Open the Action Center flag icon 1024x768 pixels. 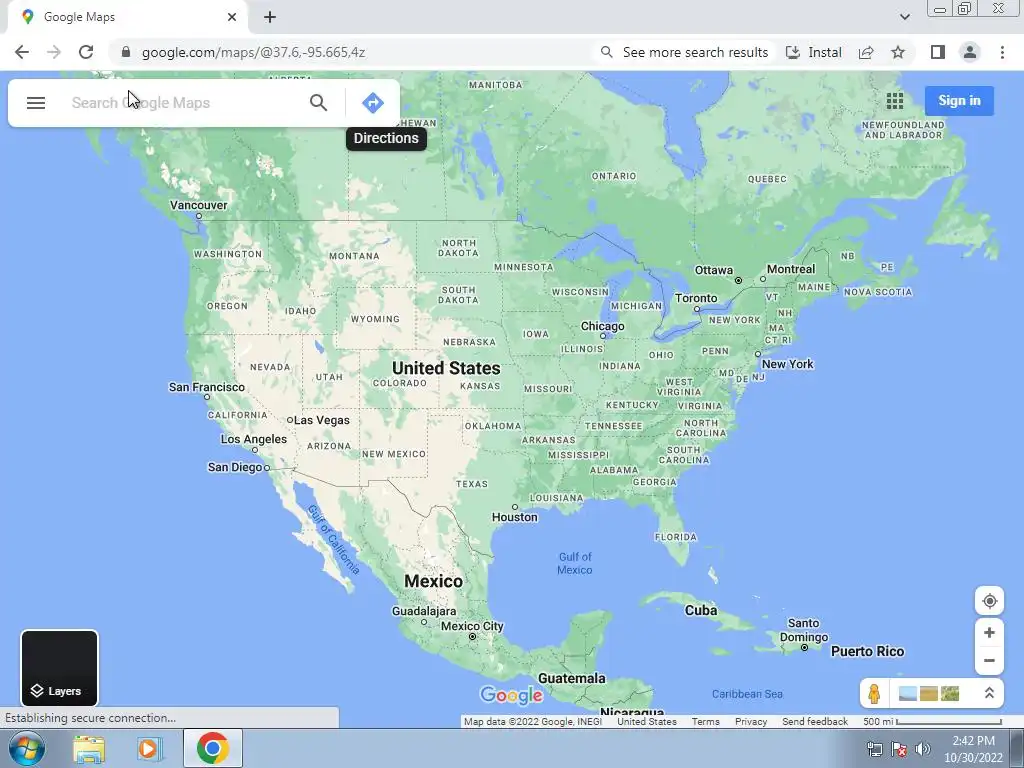coord(899,749)
